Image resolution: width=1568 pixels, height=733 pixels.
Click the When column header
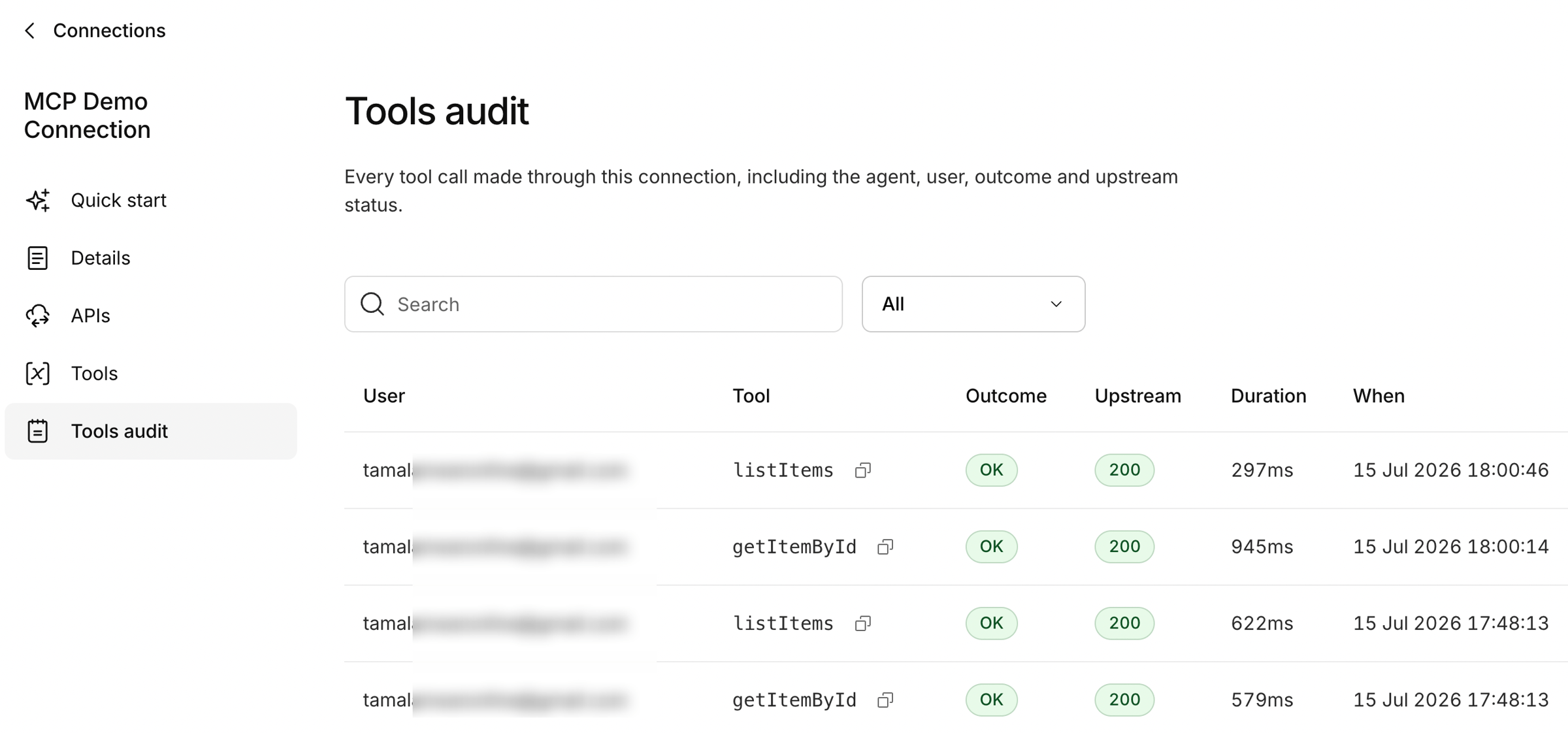[1379, 396]
